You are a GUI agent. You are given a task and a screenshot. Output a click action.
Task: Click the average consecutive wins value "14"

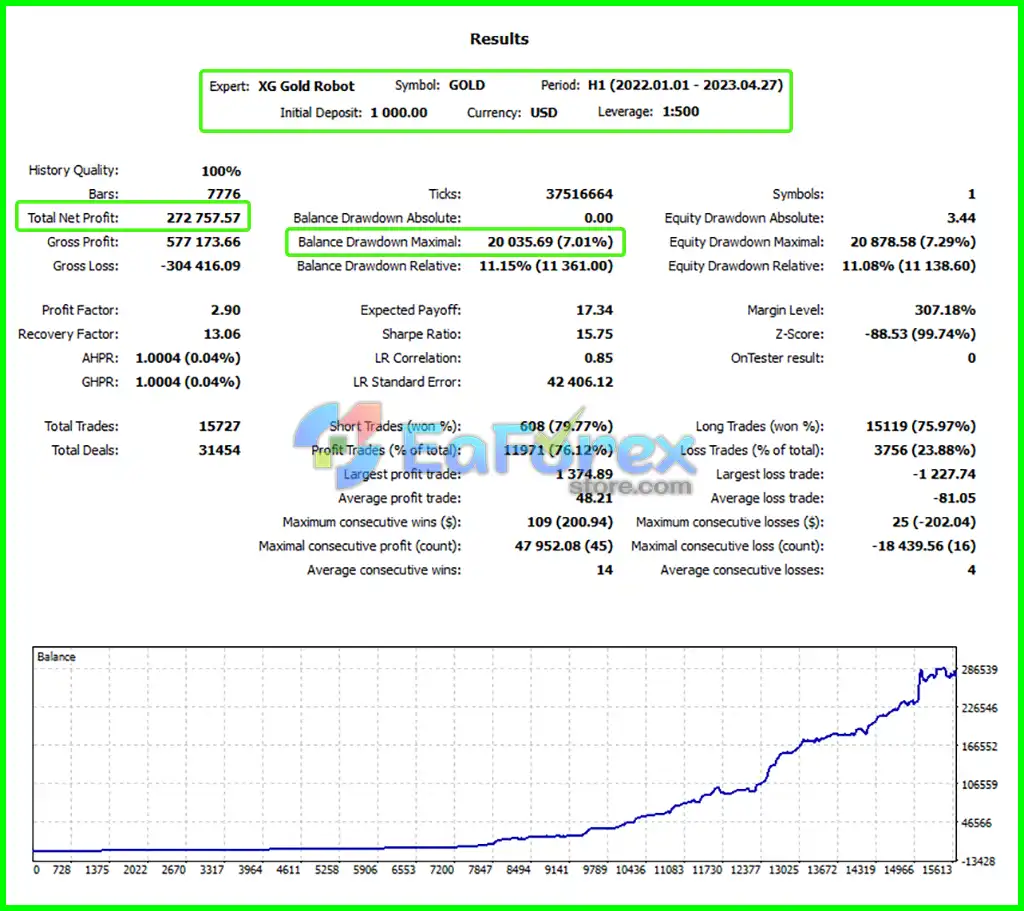(605, 571)
